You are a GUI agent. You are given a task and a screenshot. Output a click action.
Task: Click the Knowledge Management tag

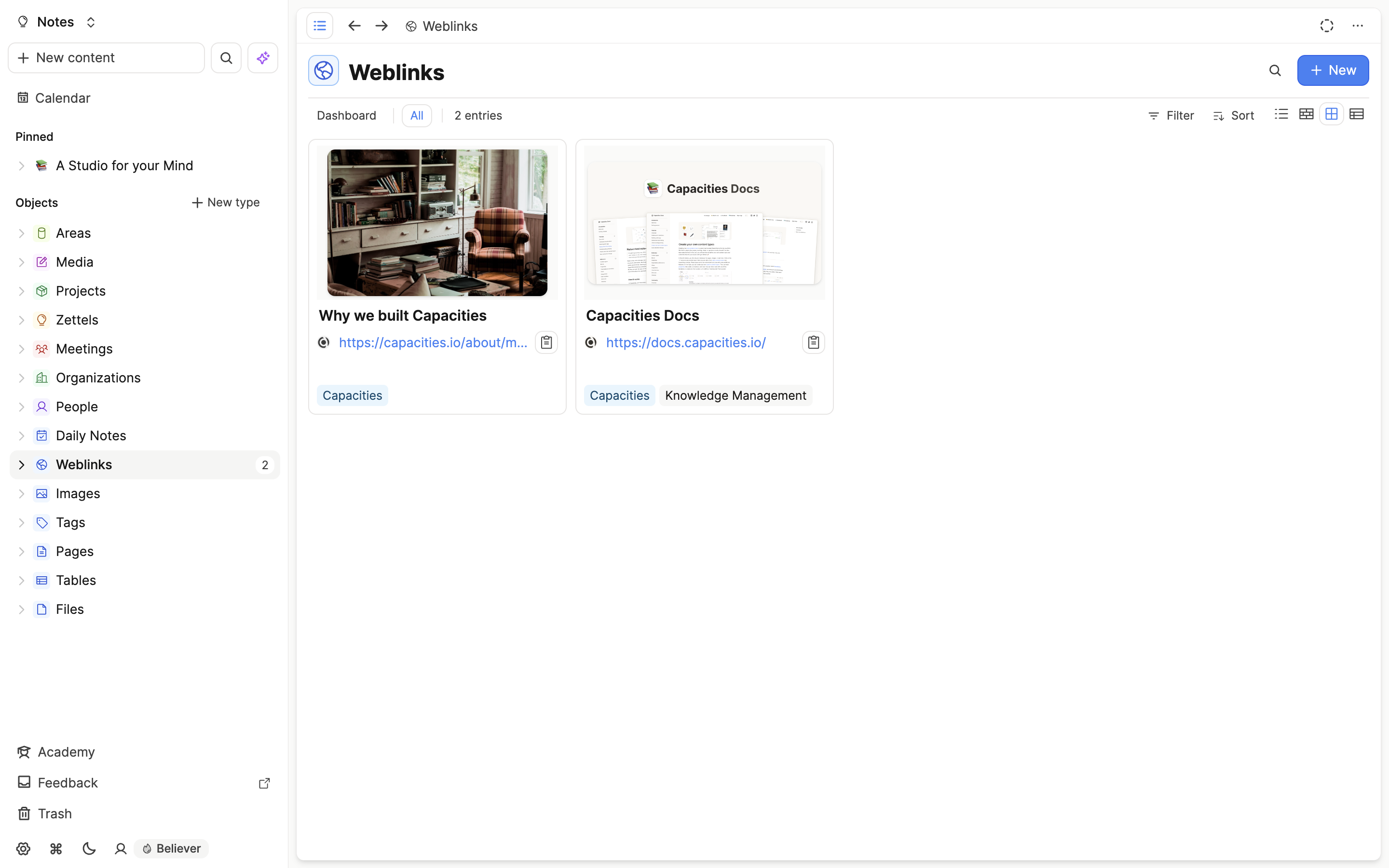(x=735, y=395)
